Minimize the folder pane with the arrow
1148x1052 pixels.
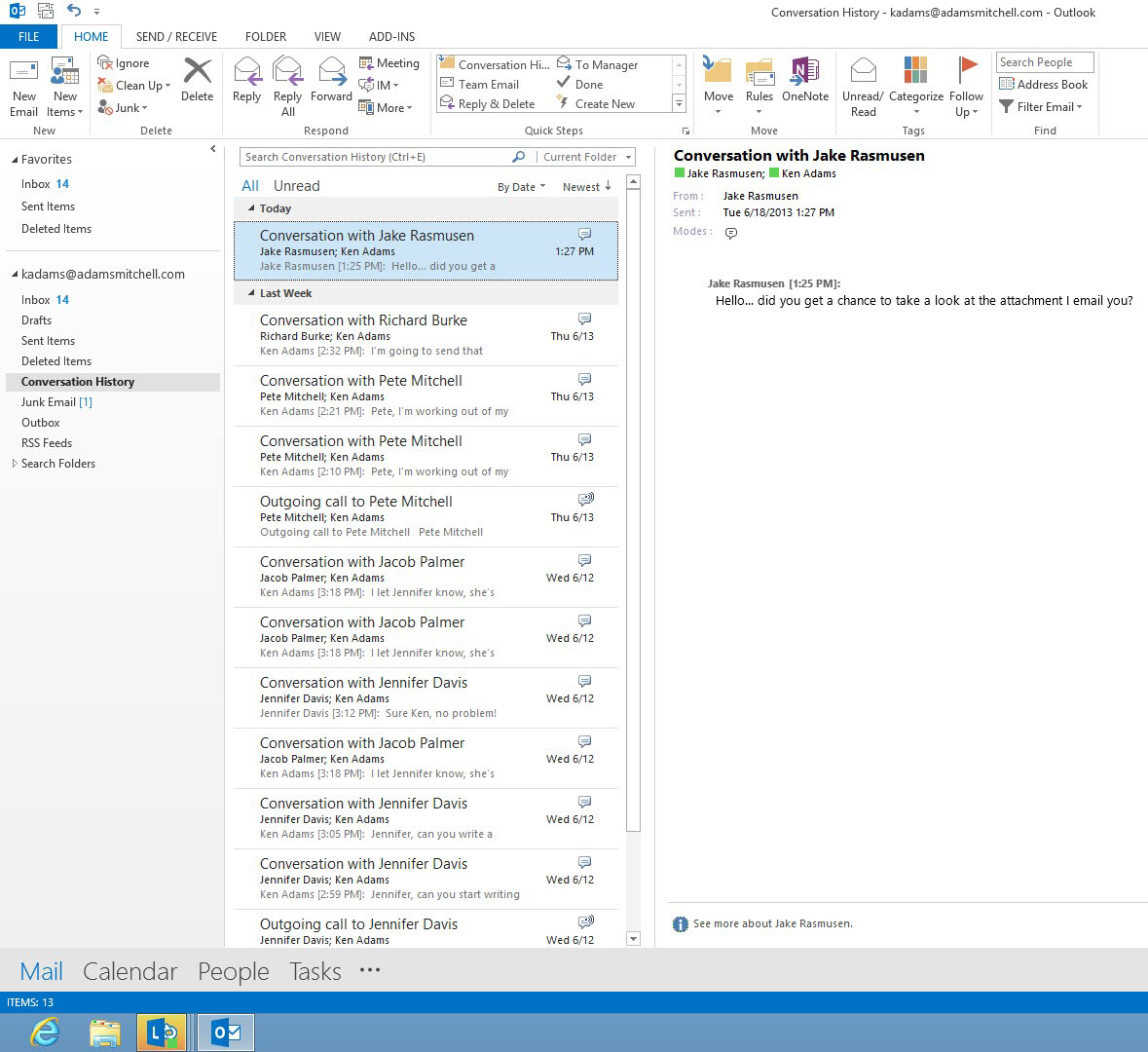point(213,149)
